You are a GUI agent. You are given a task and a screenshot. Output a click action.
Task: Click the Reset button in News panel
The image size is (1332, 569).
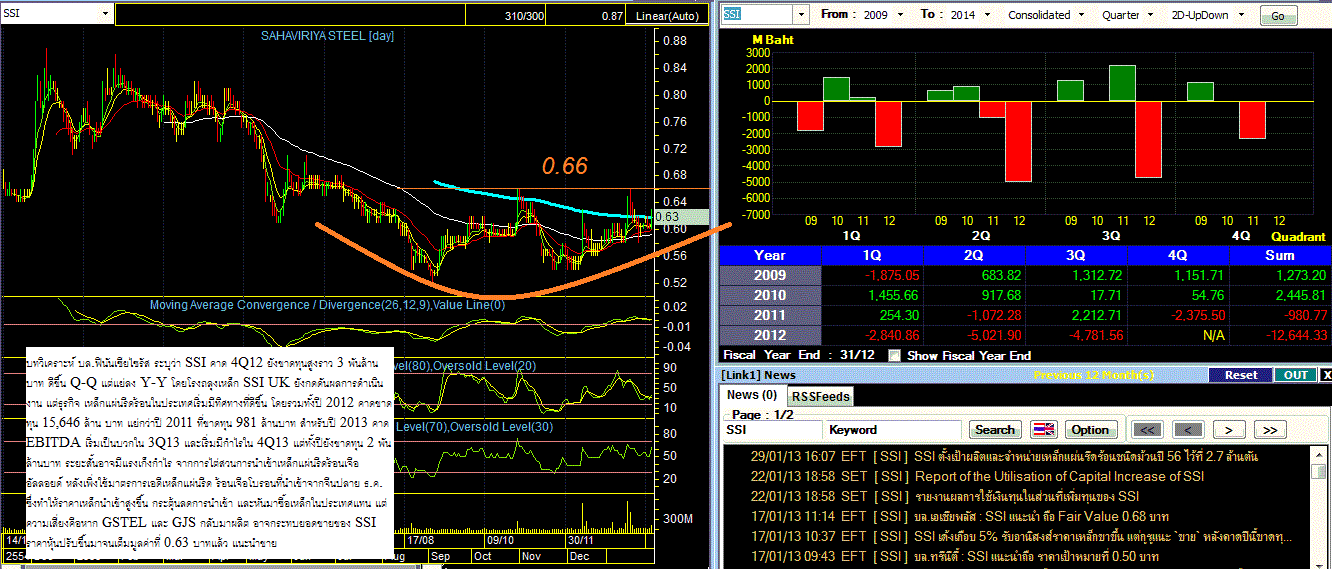pos(1240,375)
